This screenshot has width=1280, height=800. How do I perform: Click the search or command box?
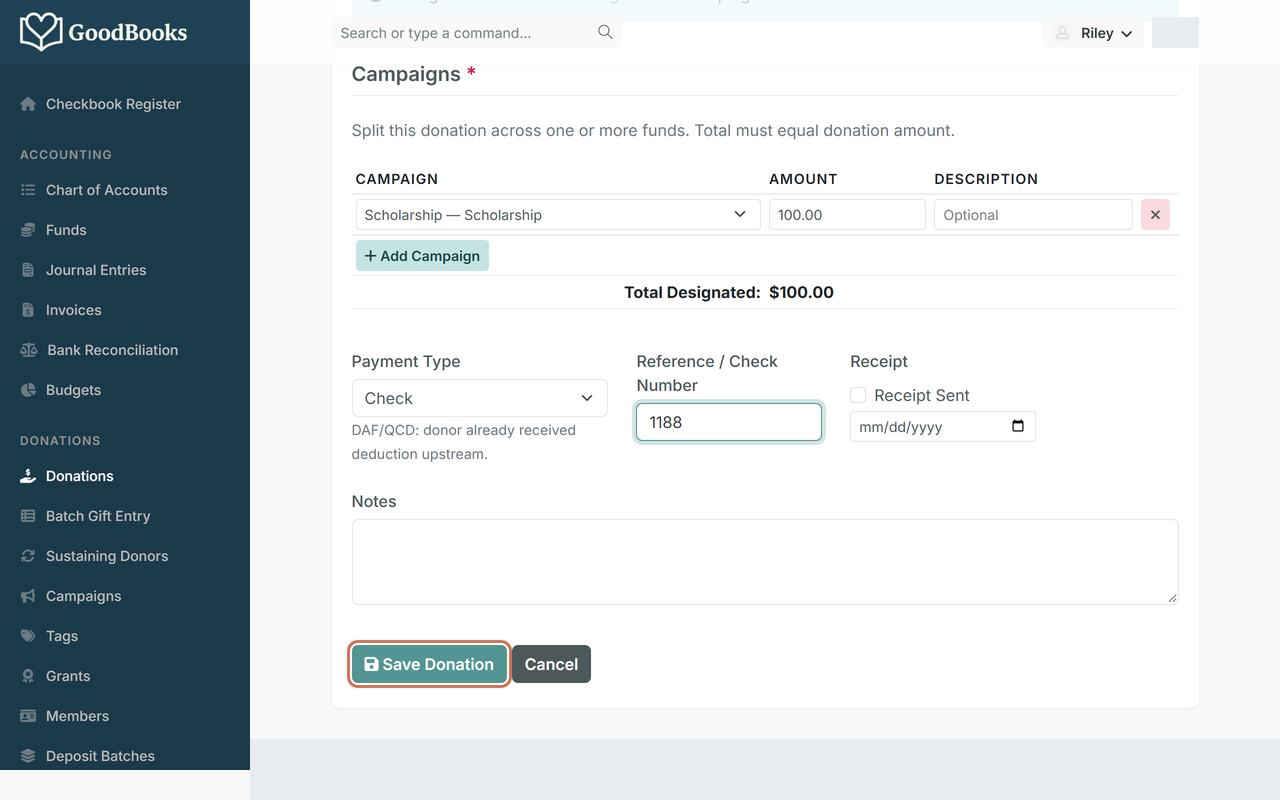pyautogui.click(x=476, y=33)
